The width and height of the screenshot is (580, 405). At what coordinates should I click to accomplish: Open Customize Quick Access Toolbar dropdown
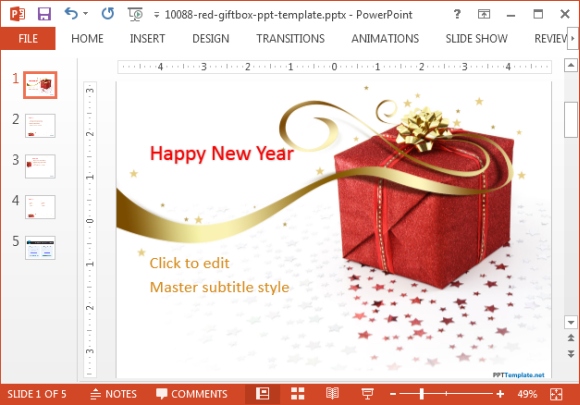click(x=157, y=15)
